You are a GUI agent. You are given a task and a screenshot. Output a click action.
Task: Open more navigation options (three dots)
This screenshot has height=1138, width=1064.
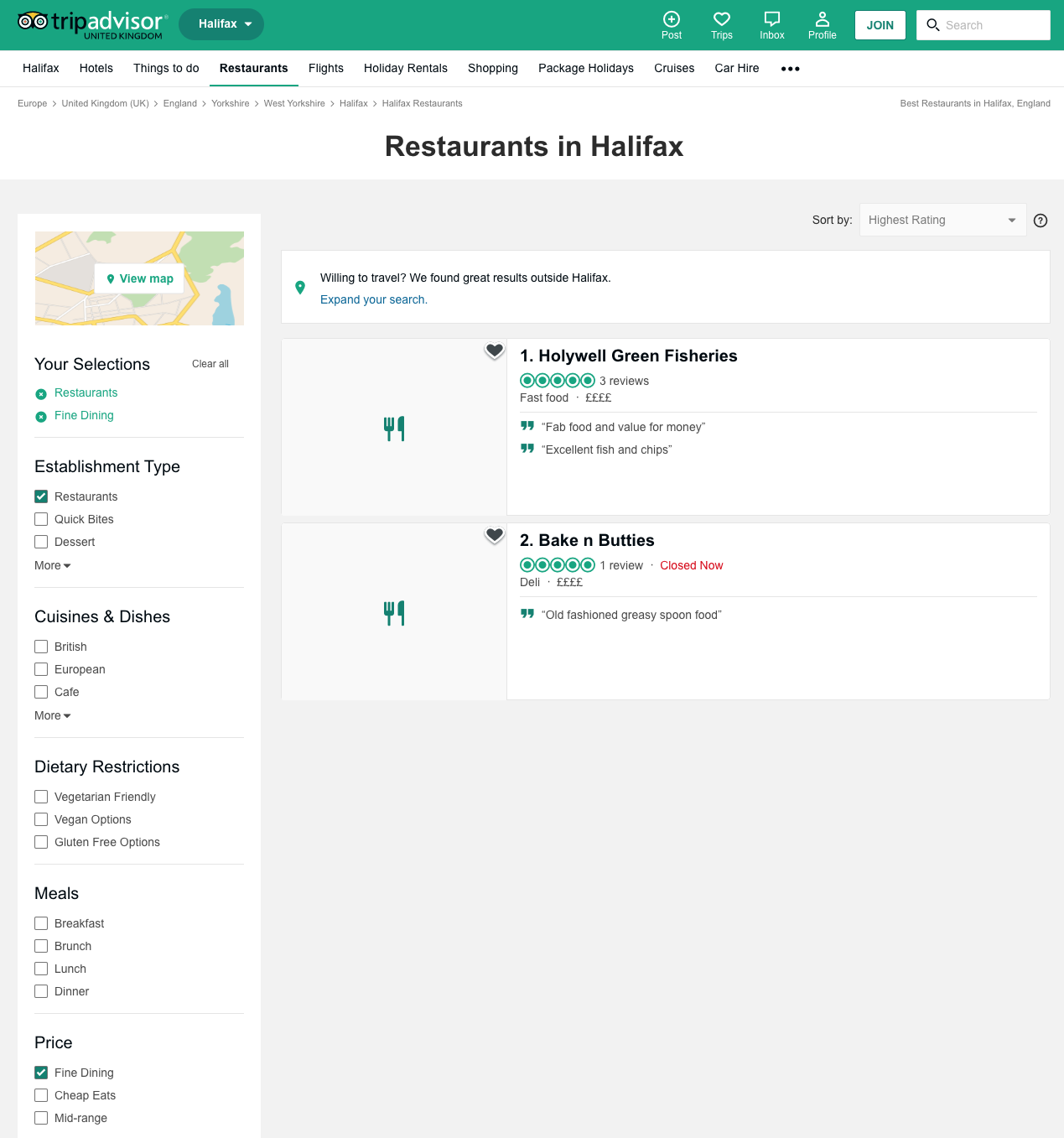click(x=790, y=69)
